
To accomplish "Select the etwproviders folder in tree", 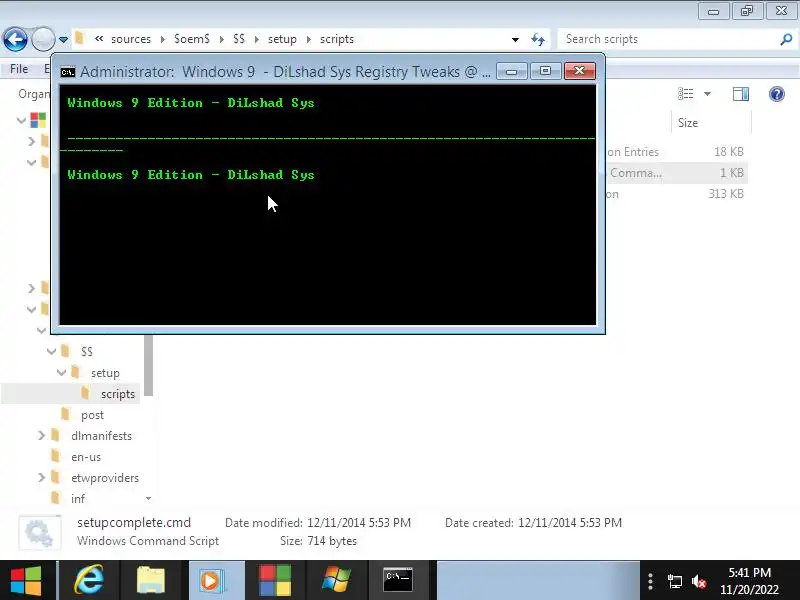I will click(x=105, y=478).
